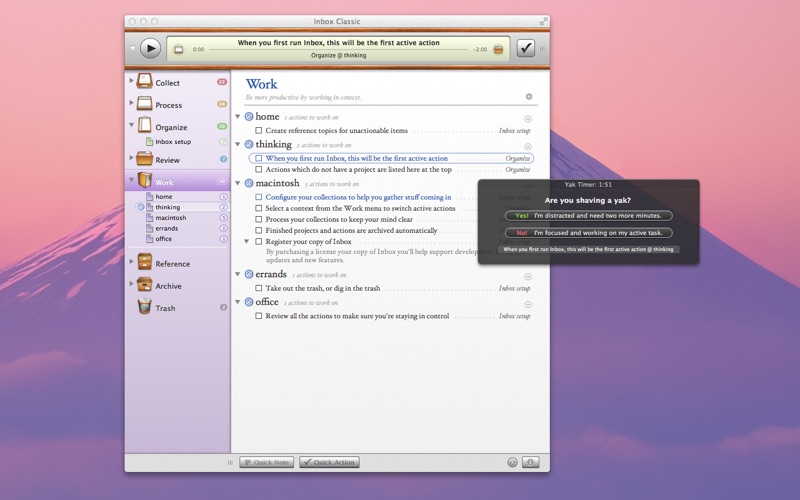800x500 pixels.
Task: Check 'Take out the trash' action box
Action: click(259, 288)
